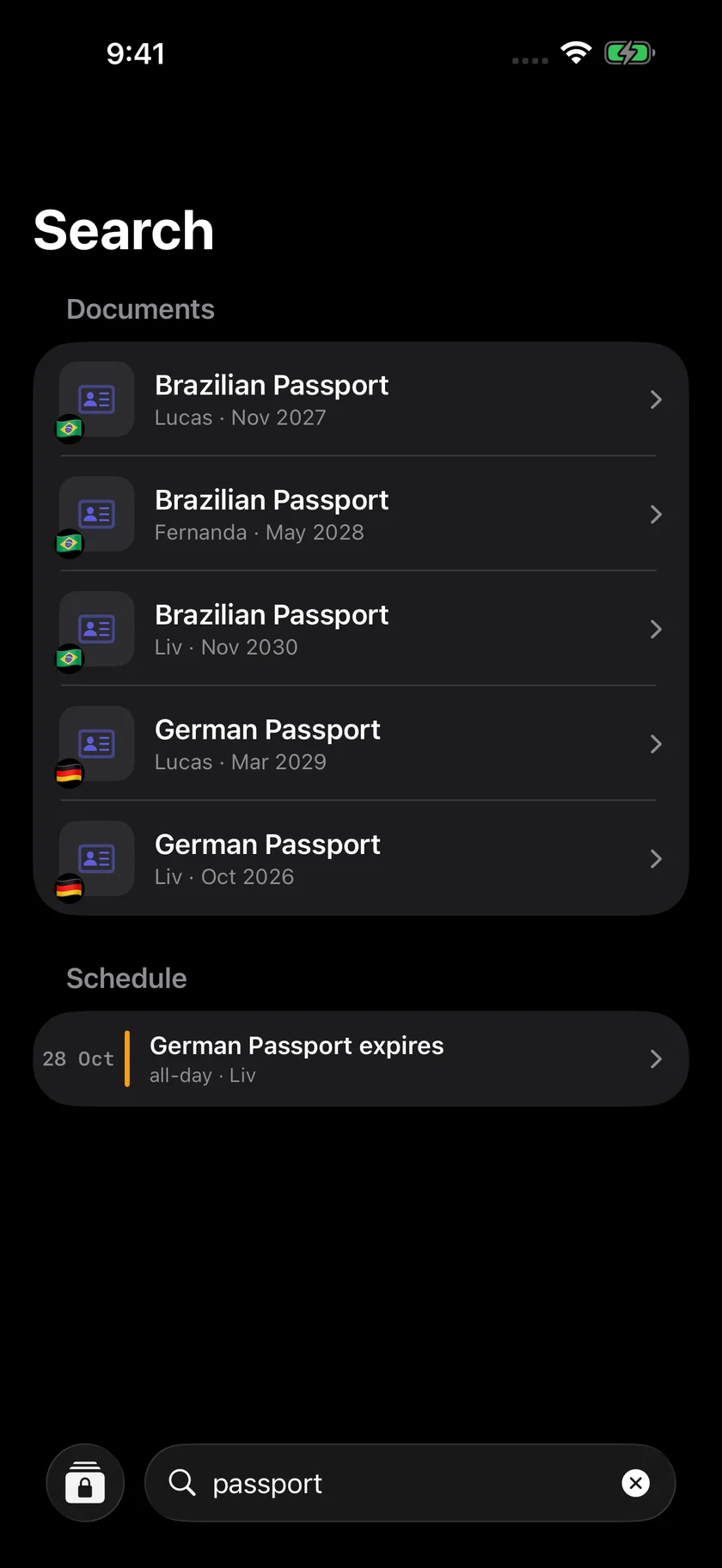Tap ID card icon for Liv's Brazilian Passport
This screenshot has width=722, height=1568.
[96, 629]
